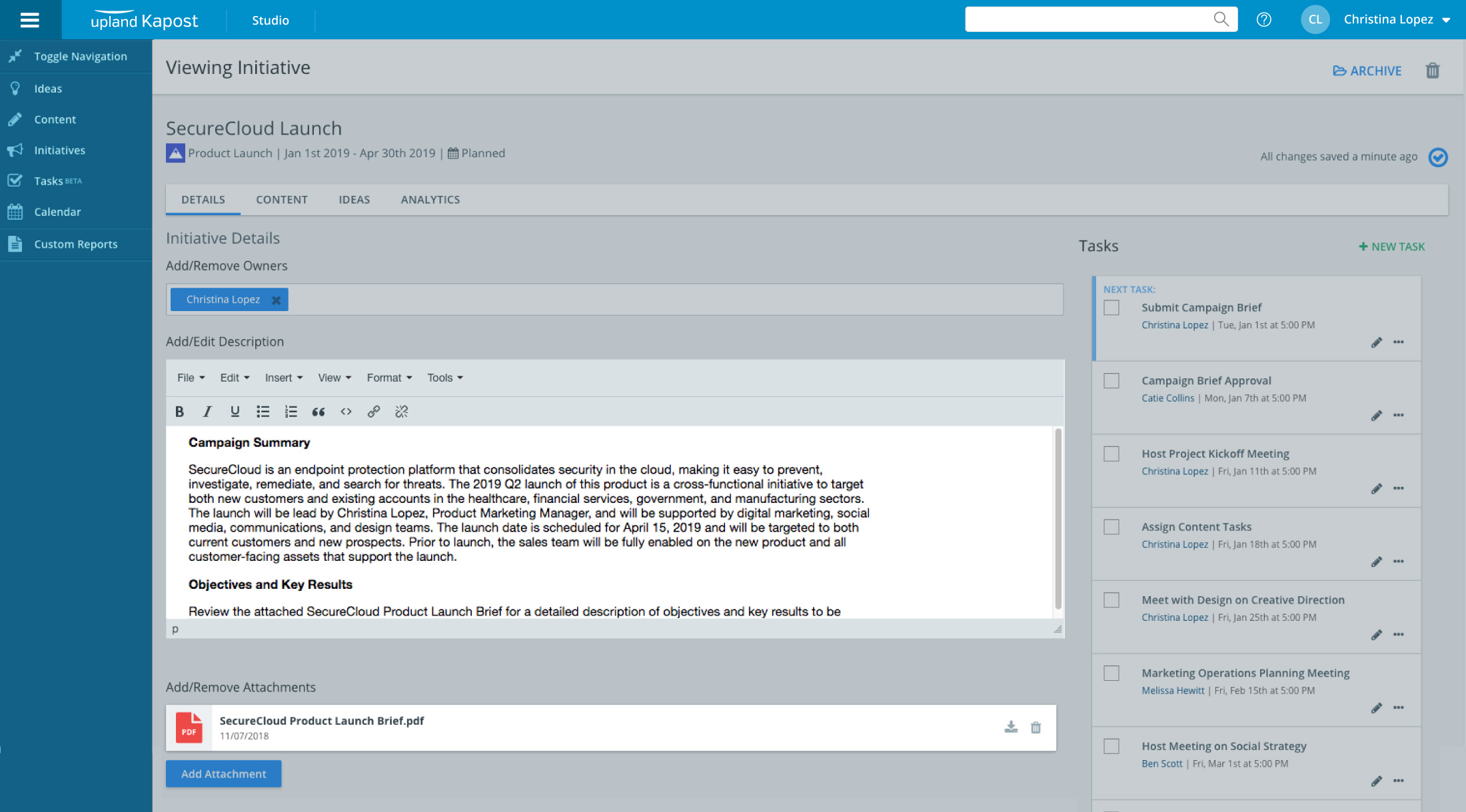This screenshot has height=812, width=1466.
Task: Toggle bold formatting in the description editor
Action: click(x=179, y=412)
